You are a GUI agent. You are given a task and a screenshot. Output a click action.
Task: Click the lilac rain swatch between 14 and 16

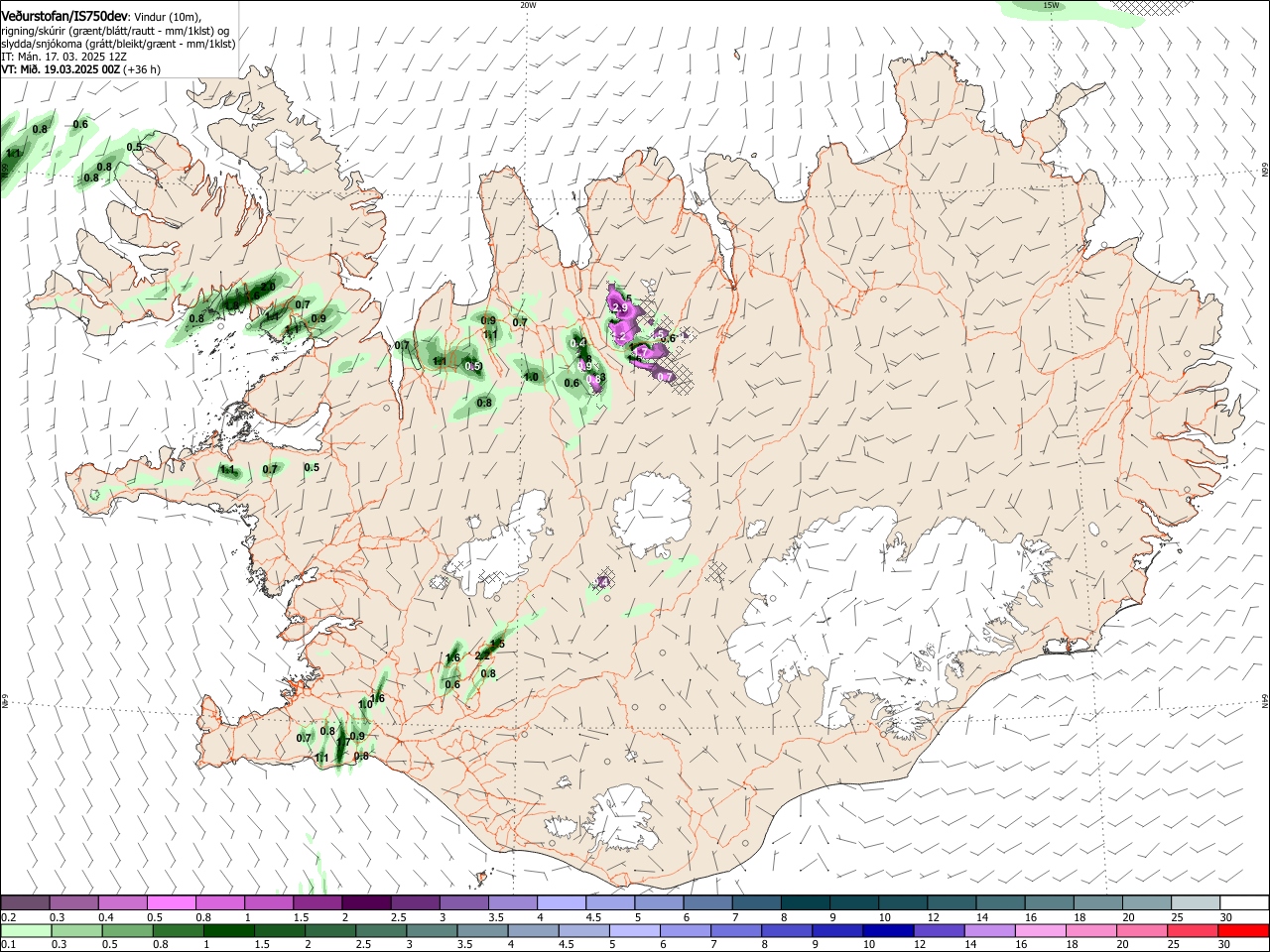pos(987,930)
